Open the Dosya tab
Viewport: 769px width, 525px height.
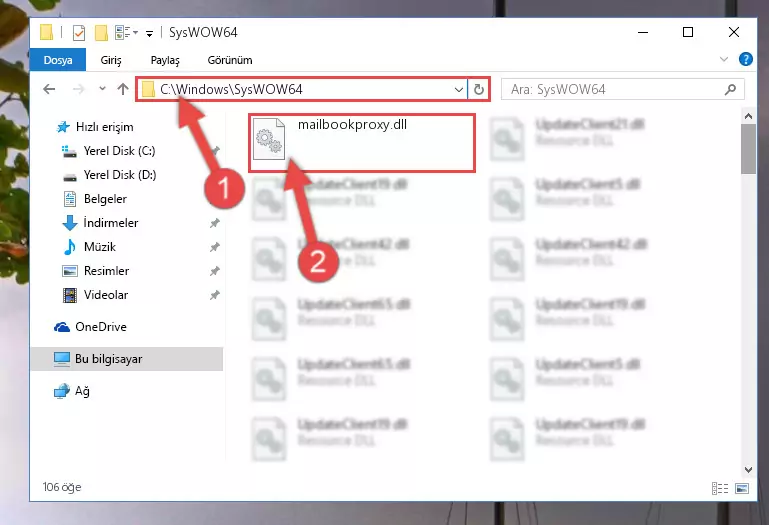[x=58, y=60]
